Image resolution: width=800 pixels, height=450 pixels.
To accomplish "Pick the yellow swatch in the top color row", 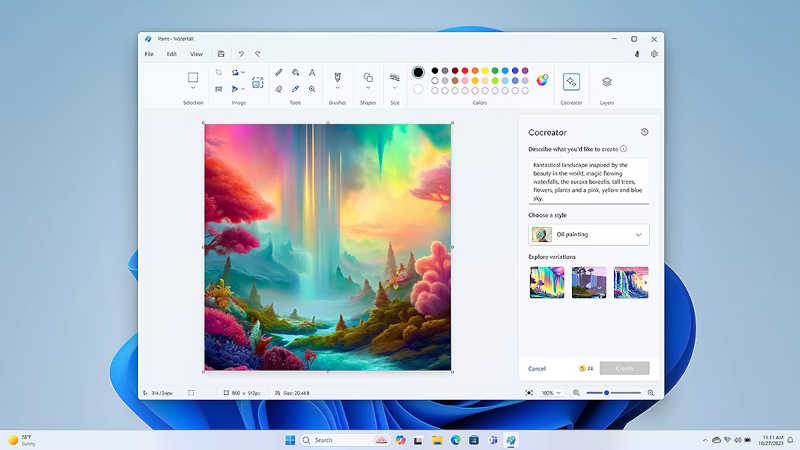I will coord(485,71).
